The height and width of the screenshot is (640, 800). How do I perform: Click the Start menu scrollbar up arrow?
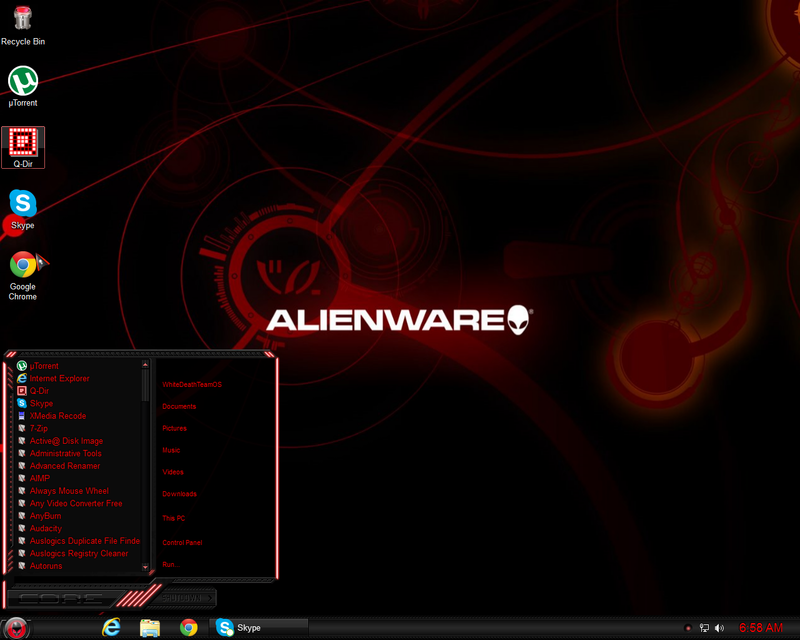[x=145, y=365]
